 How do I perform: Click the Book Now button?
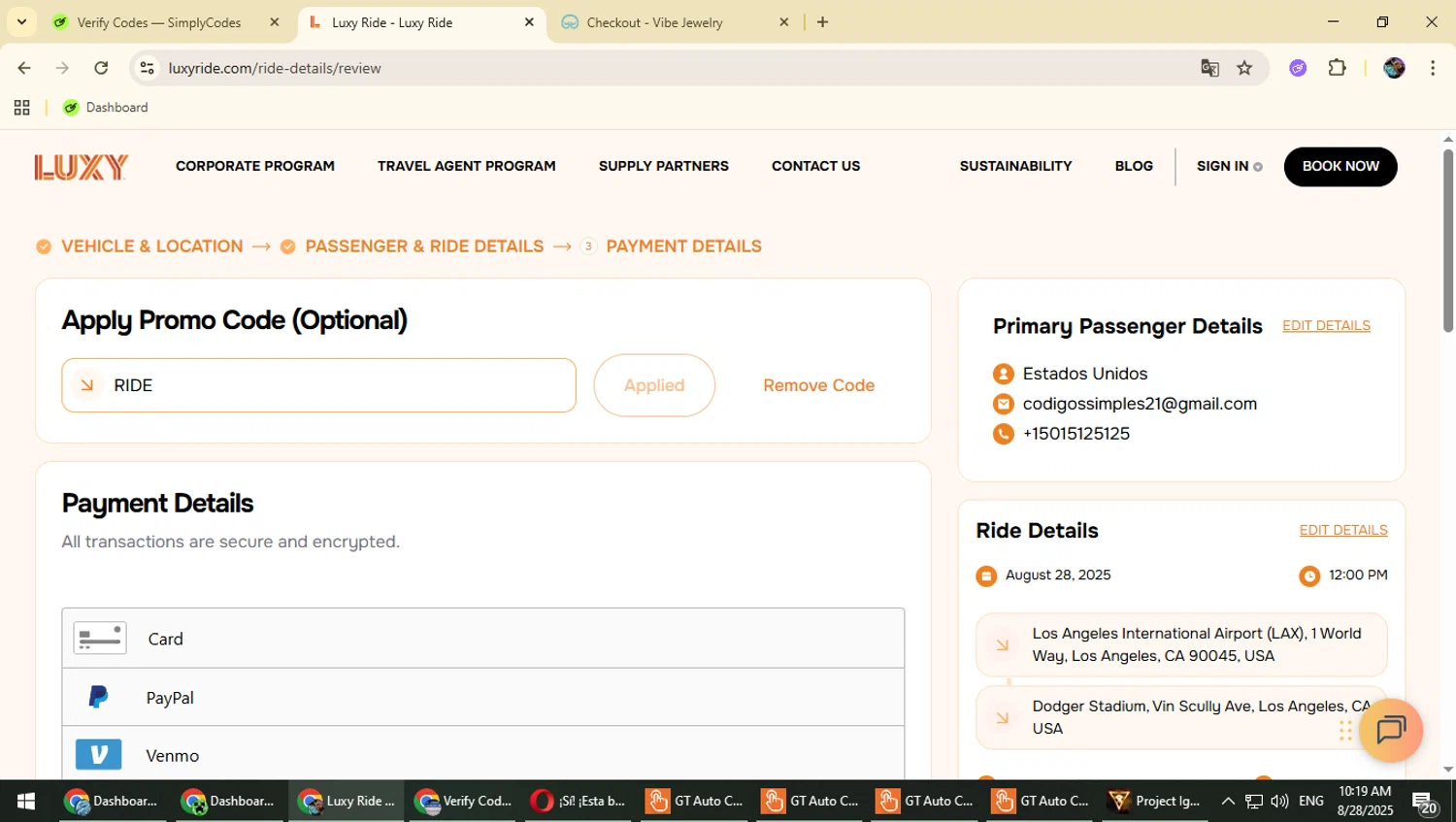1340,166
